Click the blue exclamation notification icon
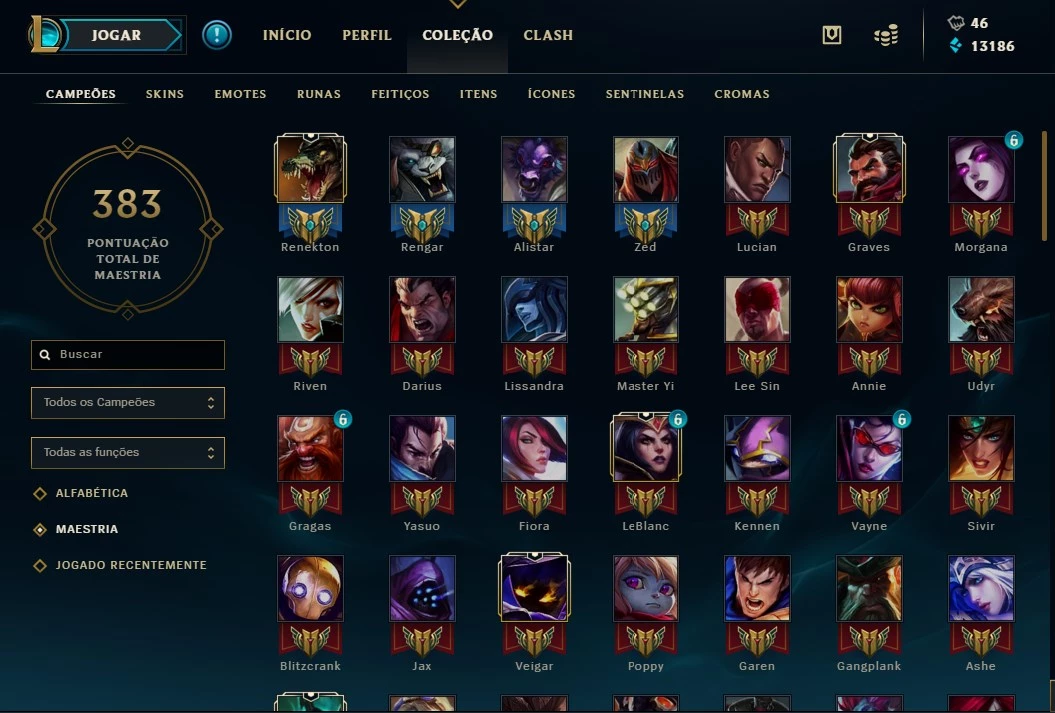The height and width of the screenshot is (713, 1055). click(217, 35)
